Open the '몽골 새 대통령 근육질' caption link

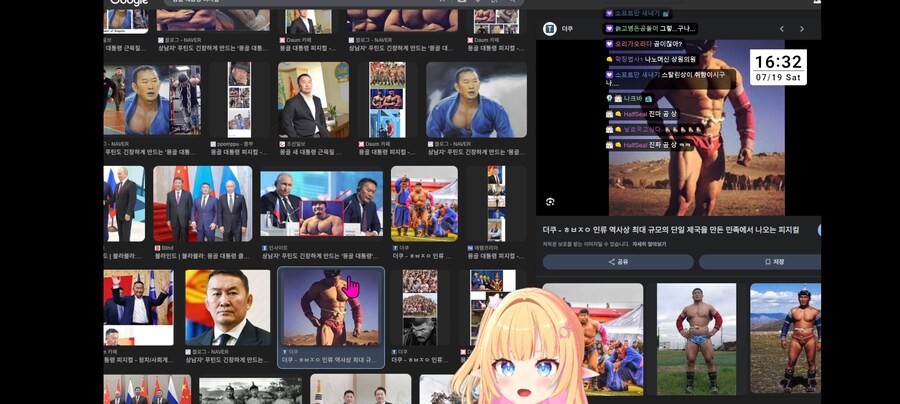(x=311, y=152)
